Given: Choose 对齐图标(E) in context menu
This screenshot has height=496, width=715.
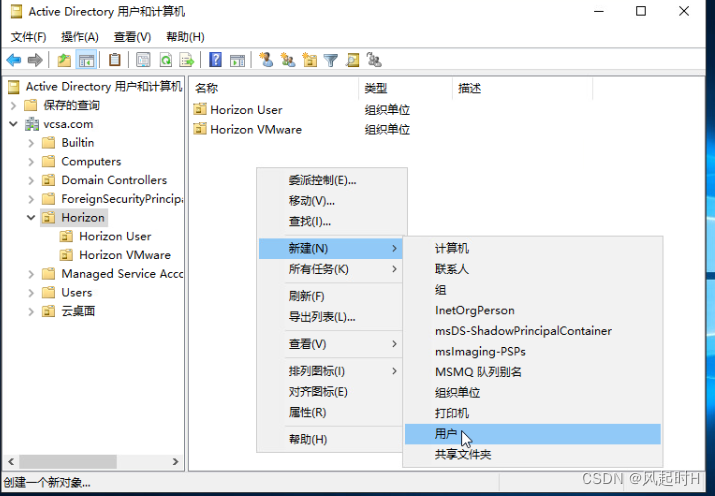Looking at the screenshot, I should (x=332, y=392).
